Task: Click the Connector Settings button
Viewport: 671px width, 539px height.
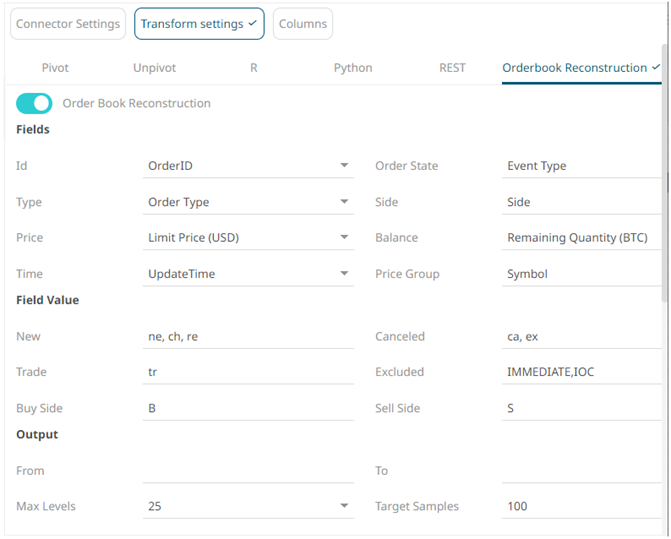Action: [x=68, y=24]
